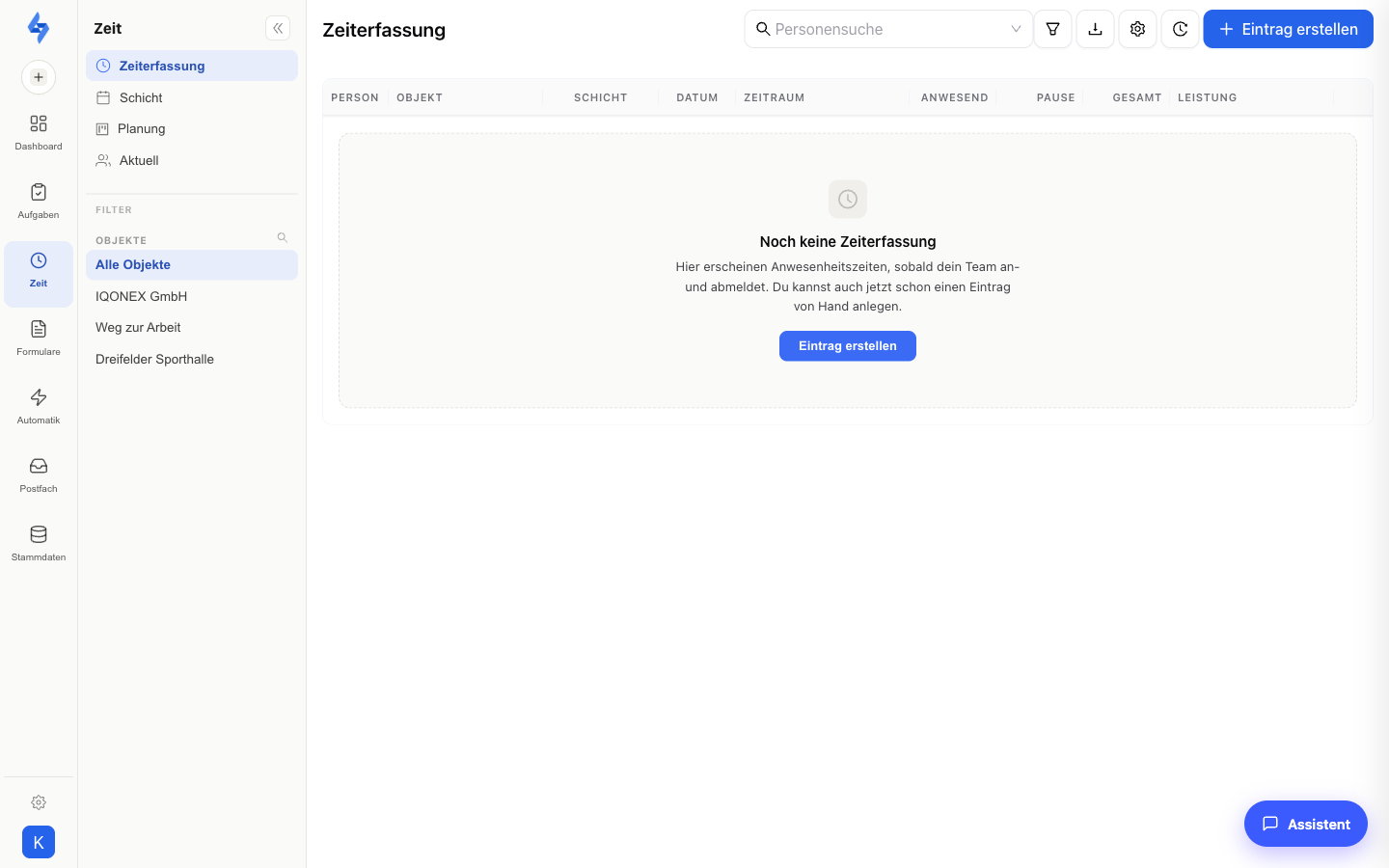Open Aufgaben in the left rail

[39, 202]
